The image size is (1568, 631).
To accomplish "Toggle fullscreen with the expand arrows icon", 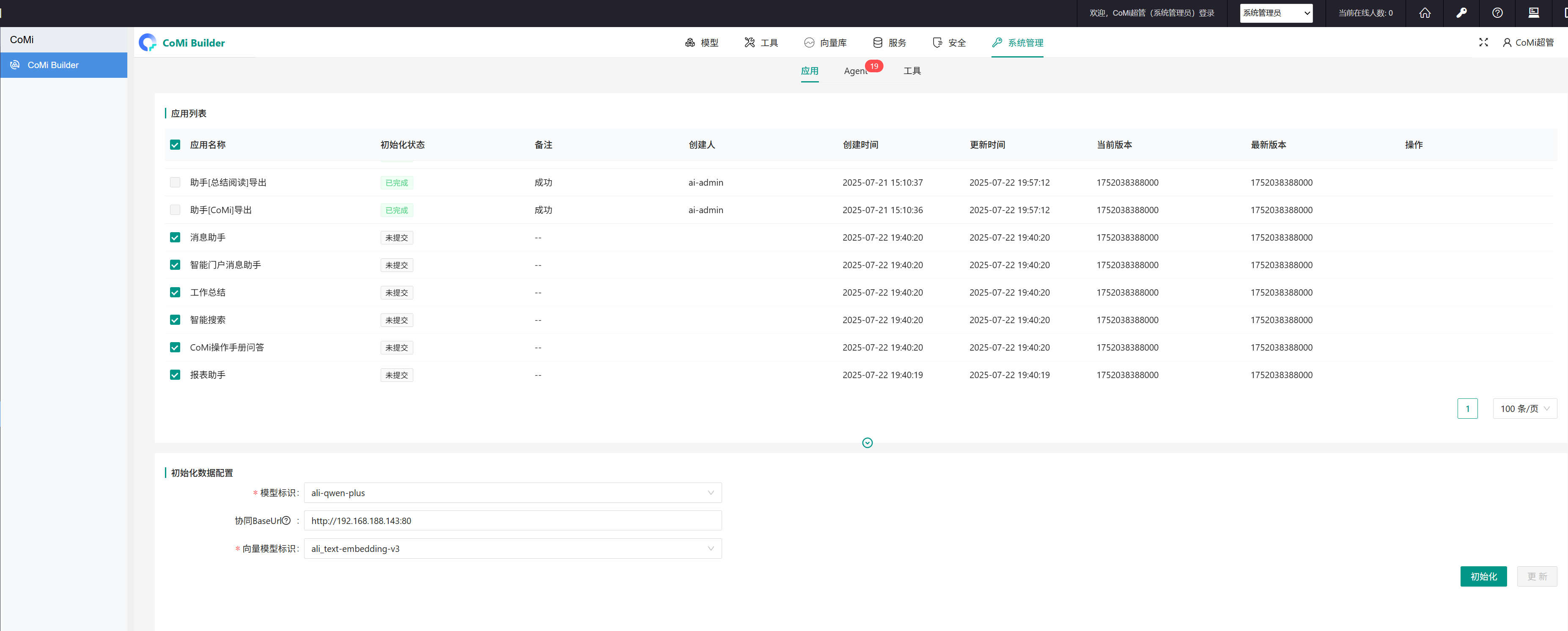I will [x=1483, y=42].
